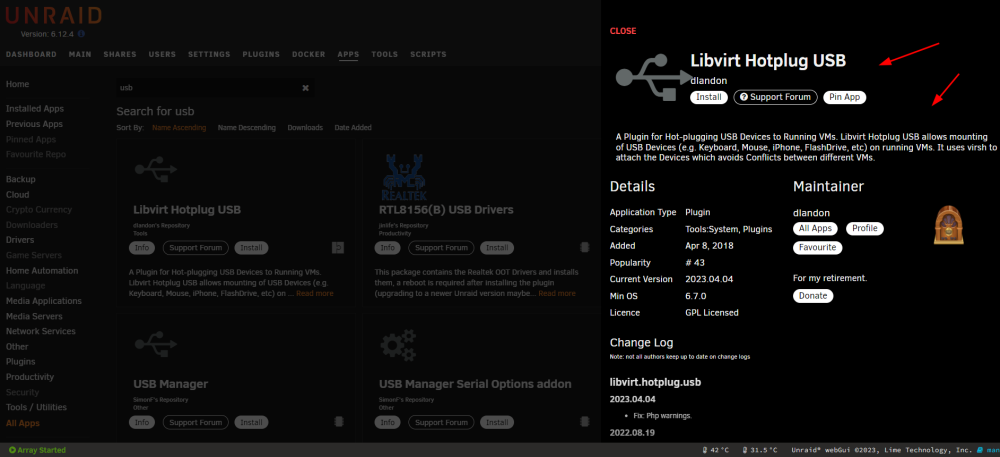This screenshot has height=457, width=1000.
Task: Open the Scripts tab
Action: click(x=428, y=54)
